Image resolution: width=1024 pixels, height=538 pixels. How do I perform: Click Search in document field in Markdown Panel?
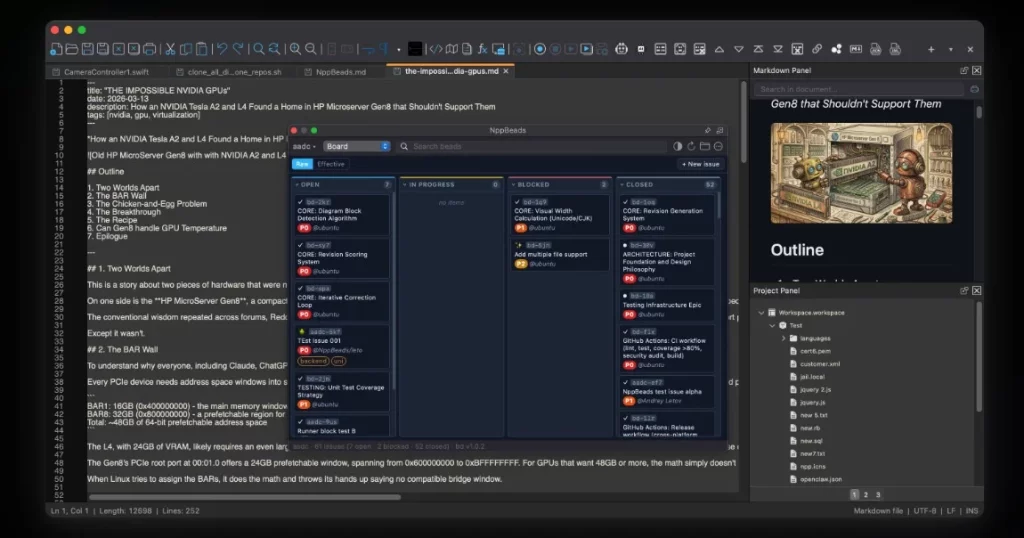859,89
